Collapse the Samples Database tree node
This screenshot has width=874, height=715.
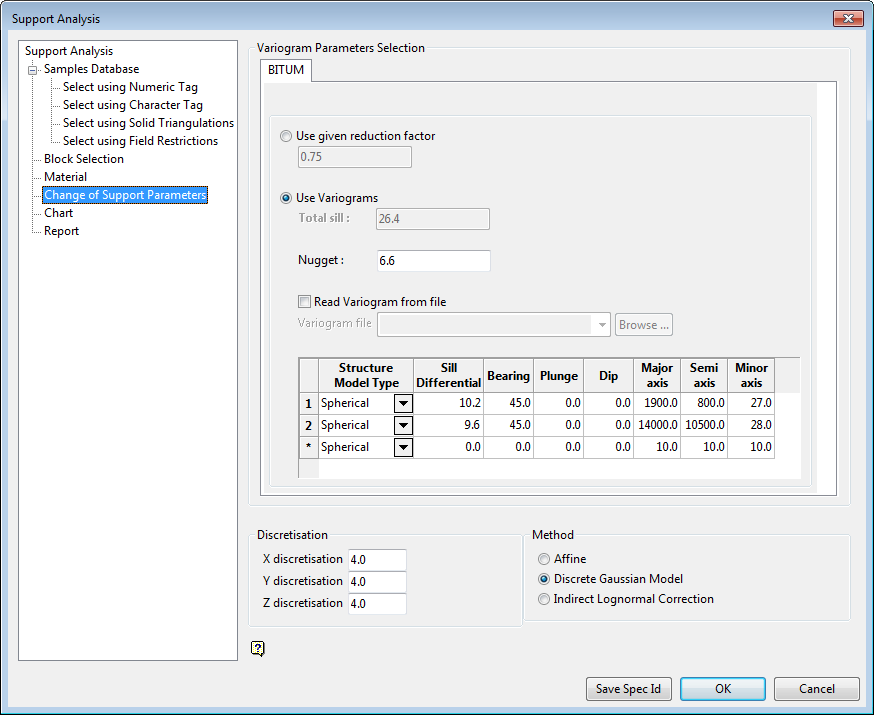(32, 70)
